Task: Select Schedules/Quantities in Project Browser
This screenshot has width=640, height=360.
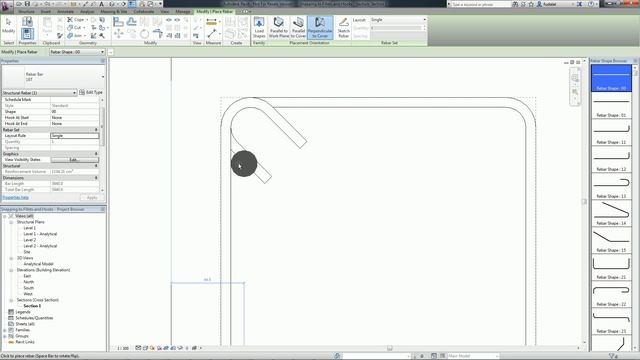Action: (34, 318)
